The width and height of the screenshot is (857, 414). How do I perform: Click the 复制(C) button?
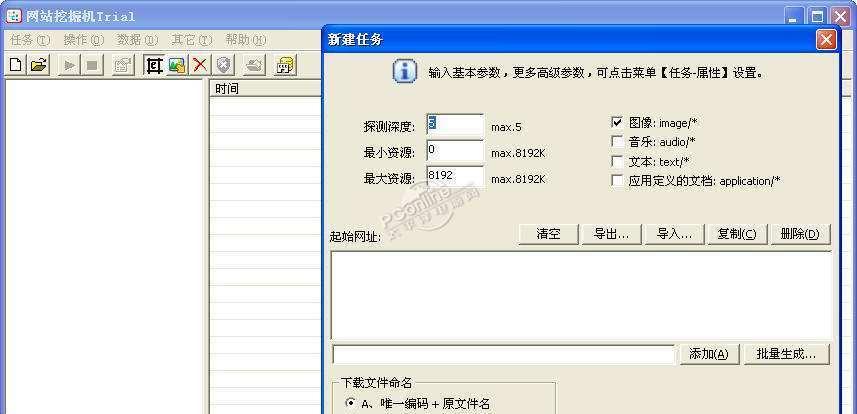[737, 234]
